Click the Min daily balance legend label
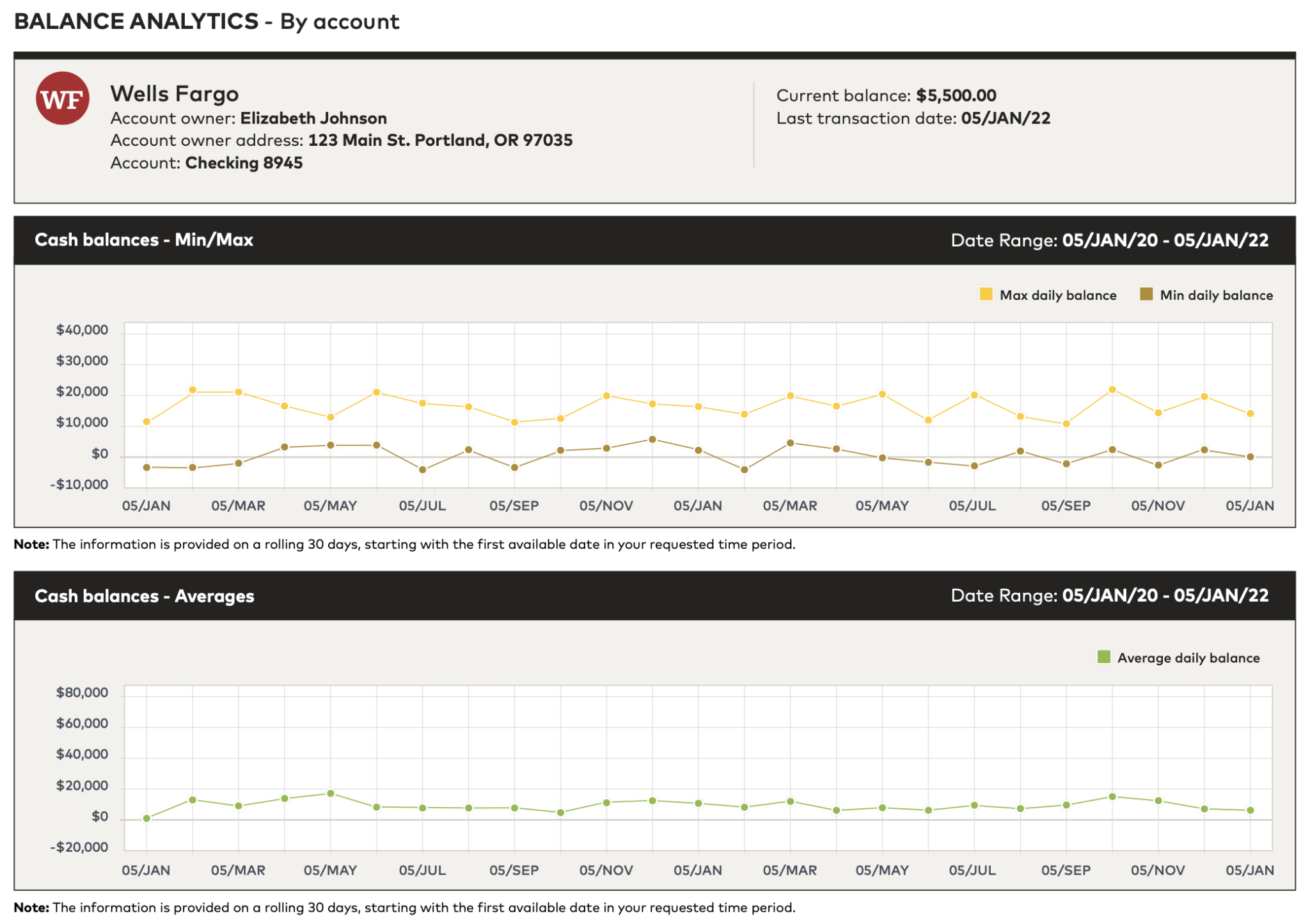Screen dimensions: 1310x924 tap(1216, 295)
